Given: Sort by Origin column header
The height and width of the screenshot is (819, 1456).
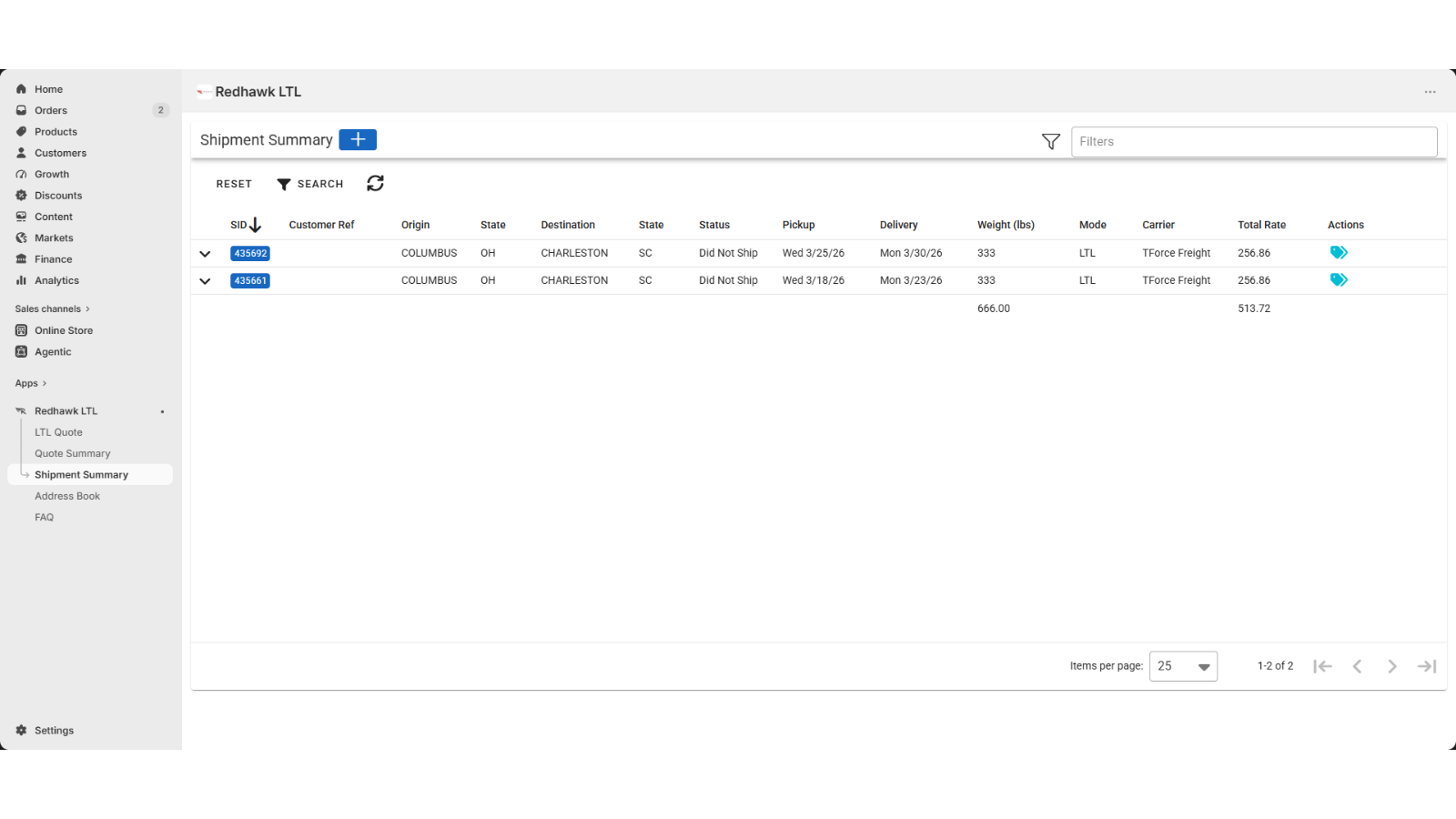Looking at the screenshot, I should pyautogui.click(x=415, y=225).
